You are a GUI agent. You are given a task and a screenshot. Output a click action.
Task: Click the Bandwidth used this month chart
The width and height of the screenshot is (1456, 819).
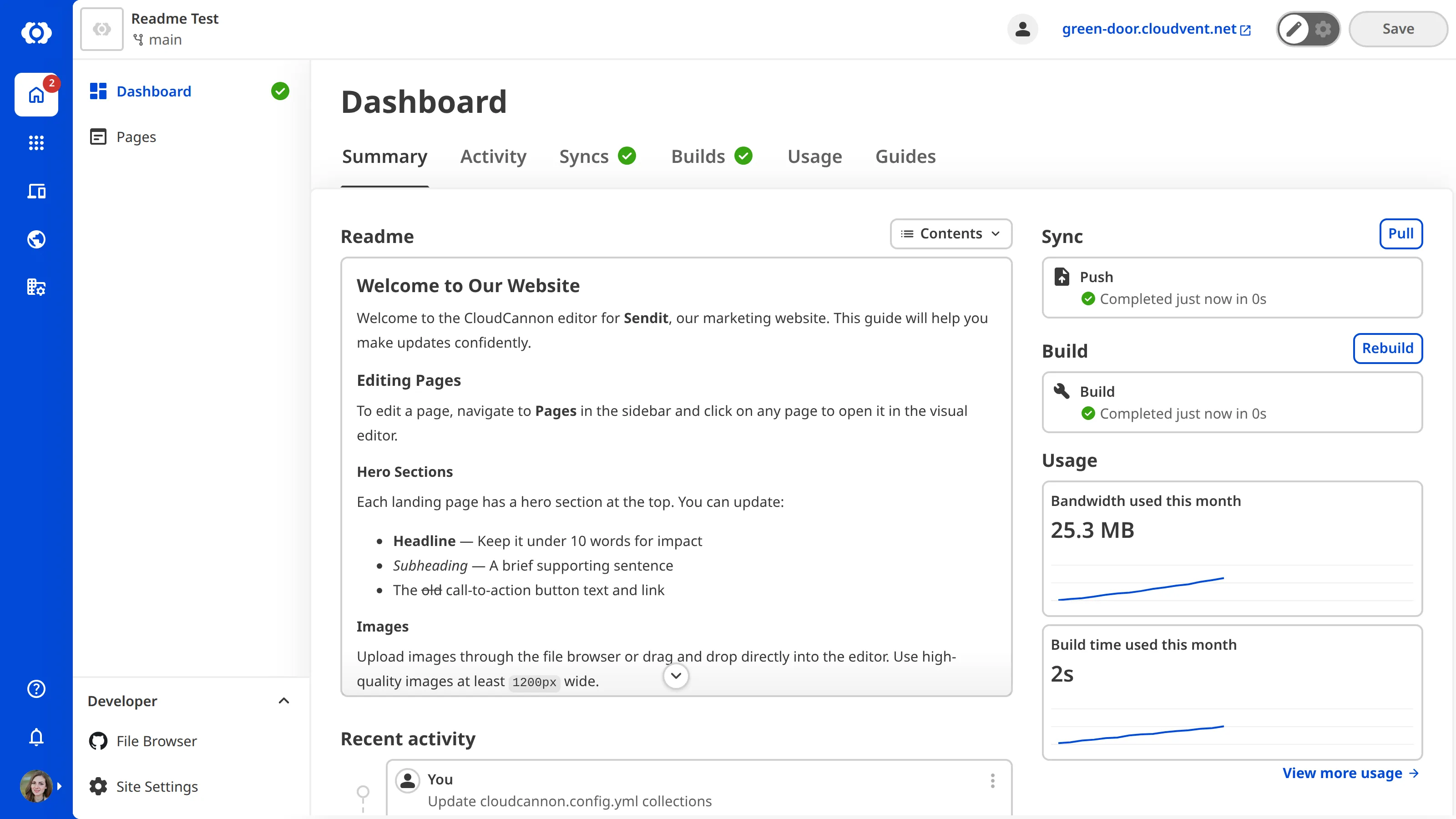[x=1232, y=582]
